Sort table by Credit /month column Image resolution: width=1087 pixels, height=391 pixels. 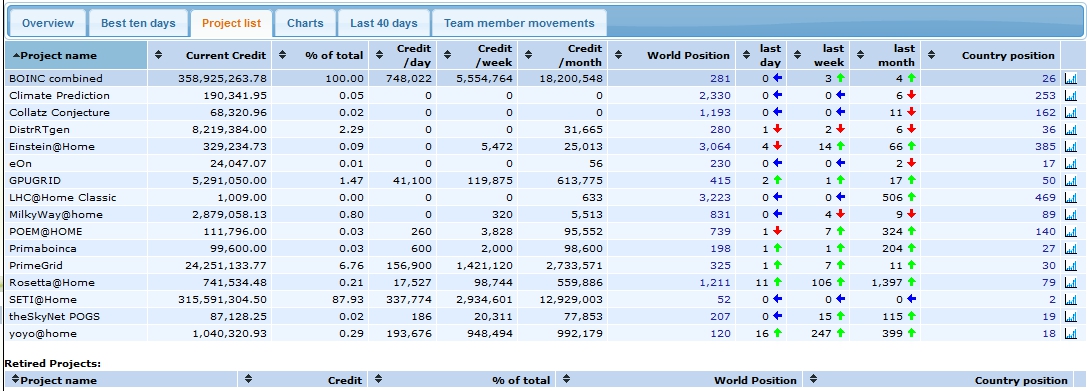click(x=563, y=55)
